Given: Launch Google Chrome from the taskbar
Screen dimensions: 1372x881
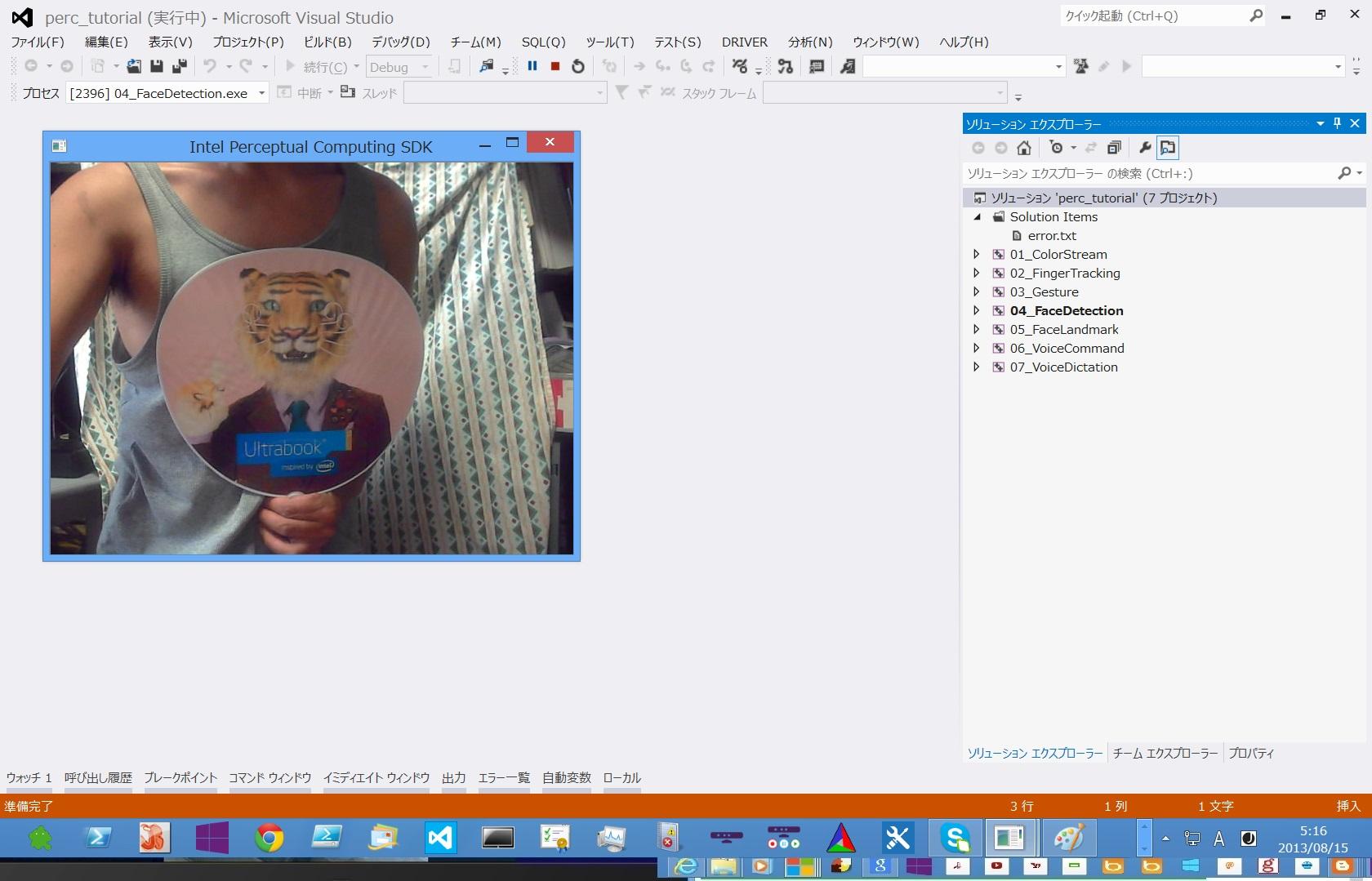Looking at the screenshot, I should (269, 838).
